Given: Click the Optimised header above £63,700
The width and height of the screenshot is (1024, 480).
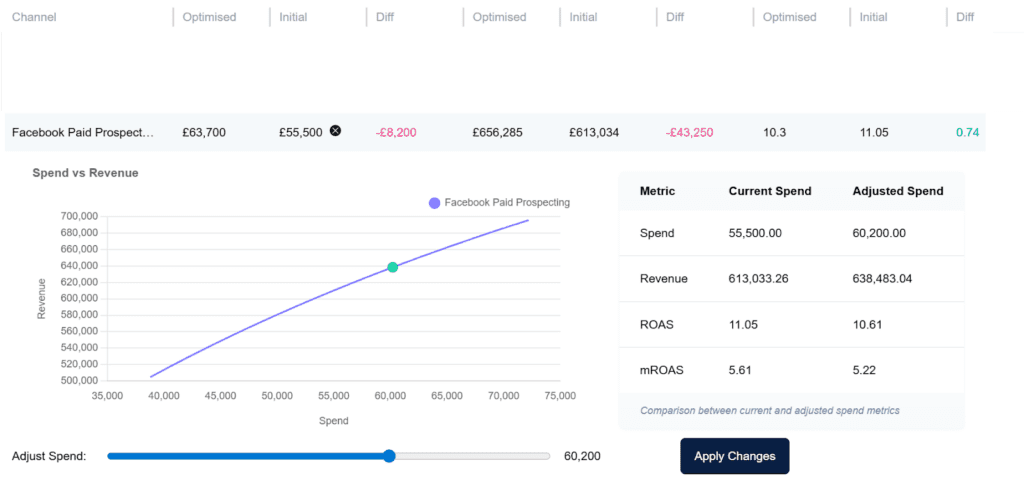Looking at the screenshot, I should (x=209, y=17).
